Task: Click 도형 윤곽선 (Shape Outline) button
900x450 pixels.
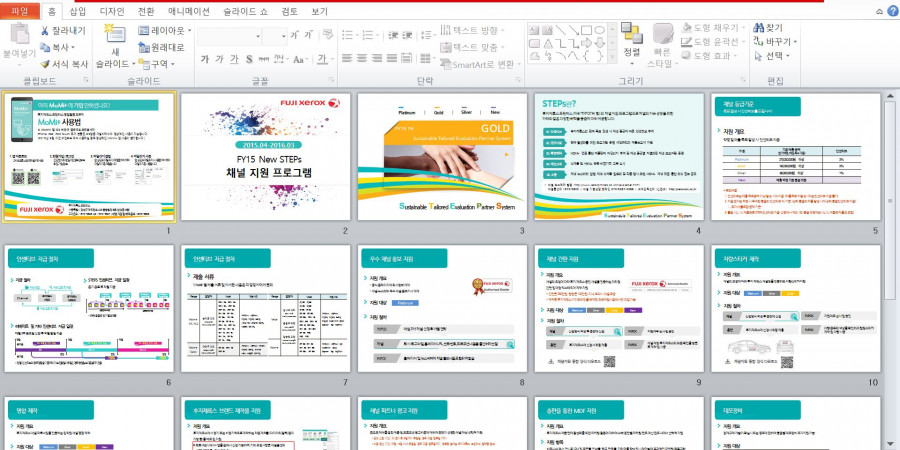Action: [714, 42]
